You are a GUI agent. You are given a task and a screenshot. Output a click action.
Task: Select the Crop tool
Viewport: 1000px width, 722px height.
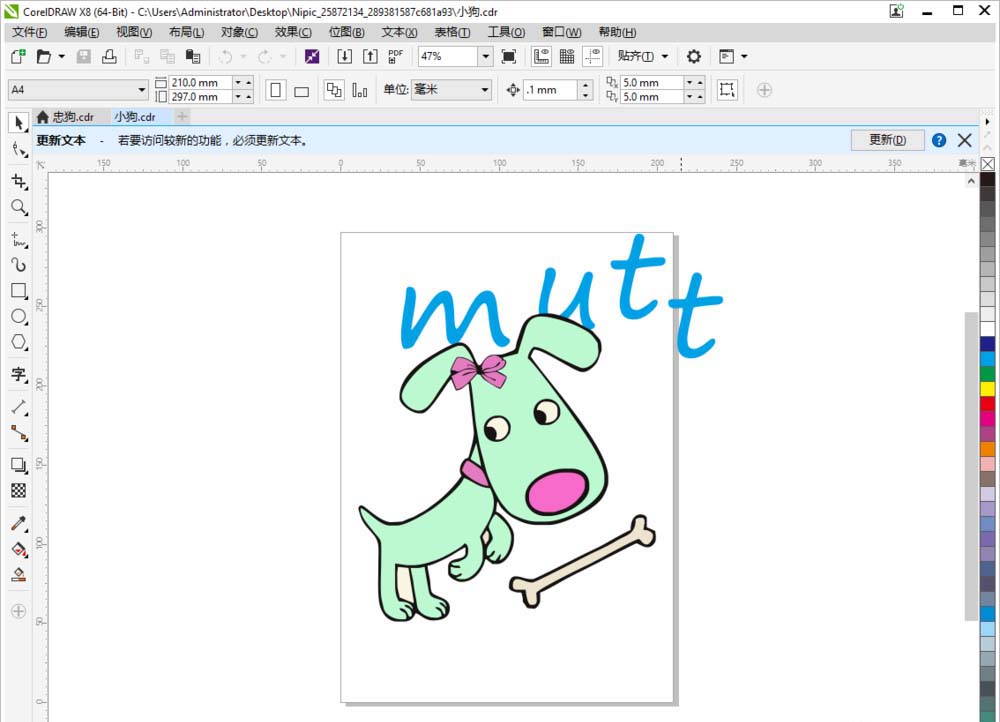click(x=18, y=182)
